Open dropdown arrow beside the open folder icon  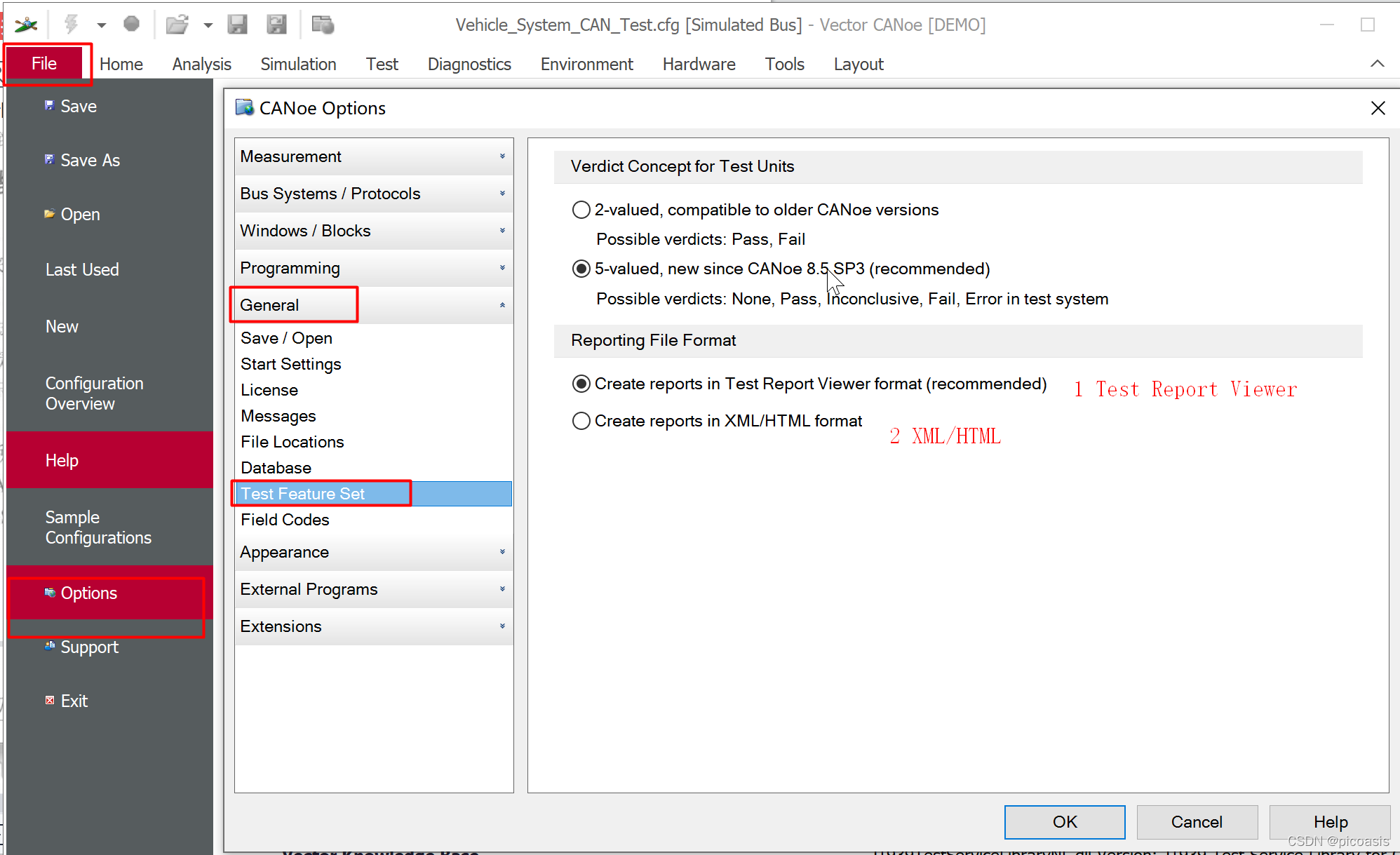208,25
